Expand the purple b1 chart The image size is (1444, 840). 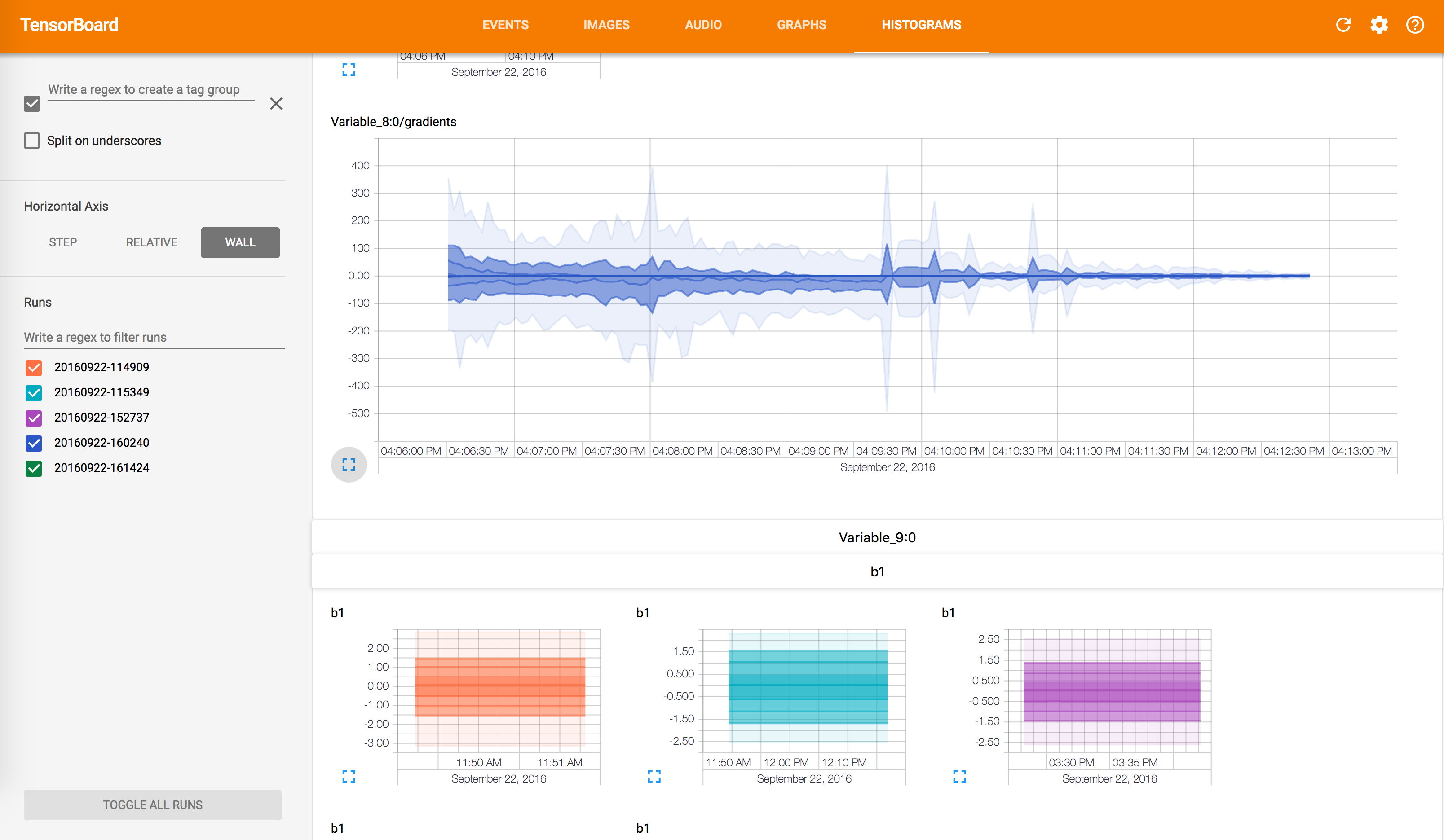(x=959, y=776)
